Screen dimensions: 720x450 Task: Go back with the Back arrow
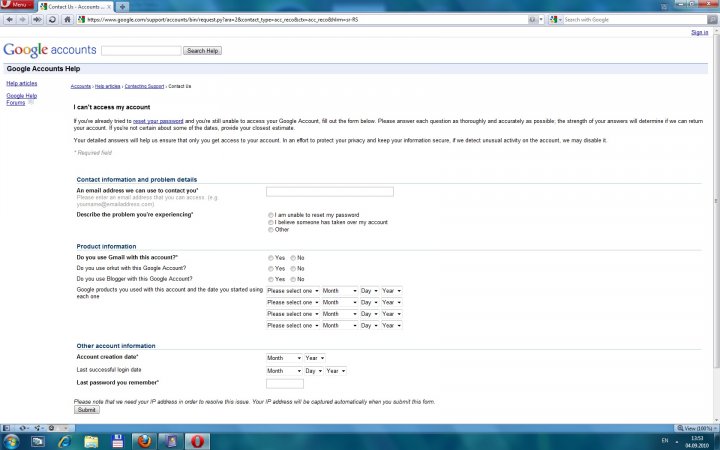click(10, 20)
